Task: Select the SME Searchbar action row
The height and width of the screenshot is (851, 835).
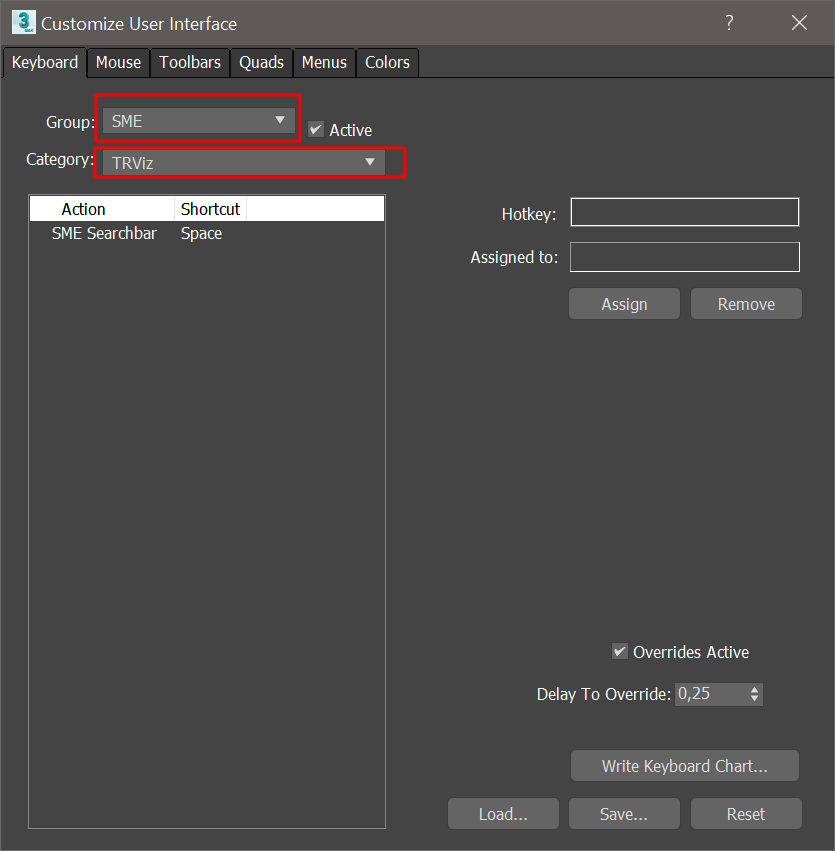Action: (x=207, y=233)
